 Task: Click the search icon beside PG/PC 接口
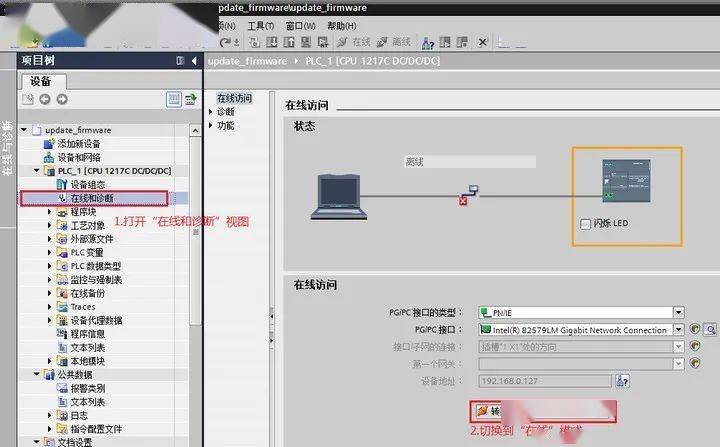coord(711,329)
